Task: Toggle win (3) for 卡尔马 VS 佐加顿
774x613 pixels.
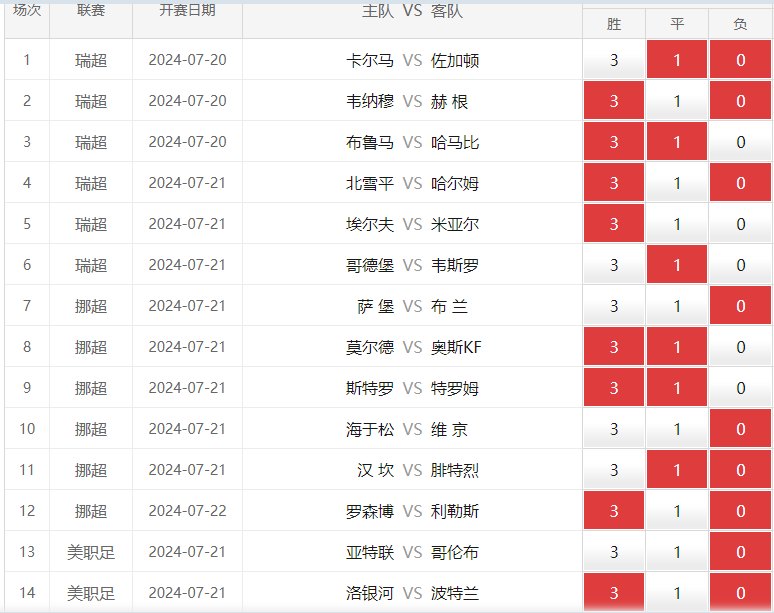Action: [x=614, y=60]
